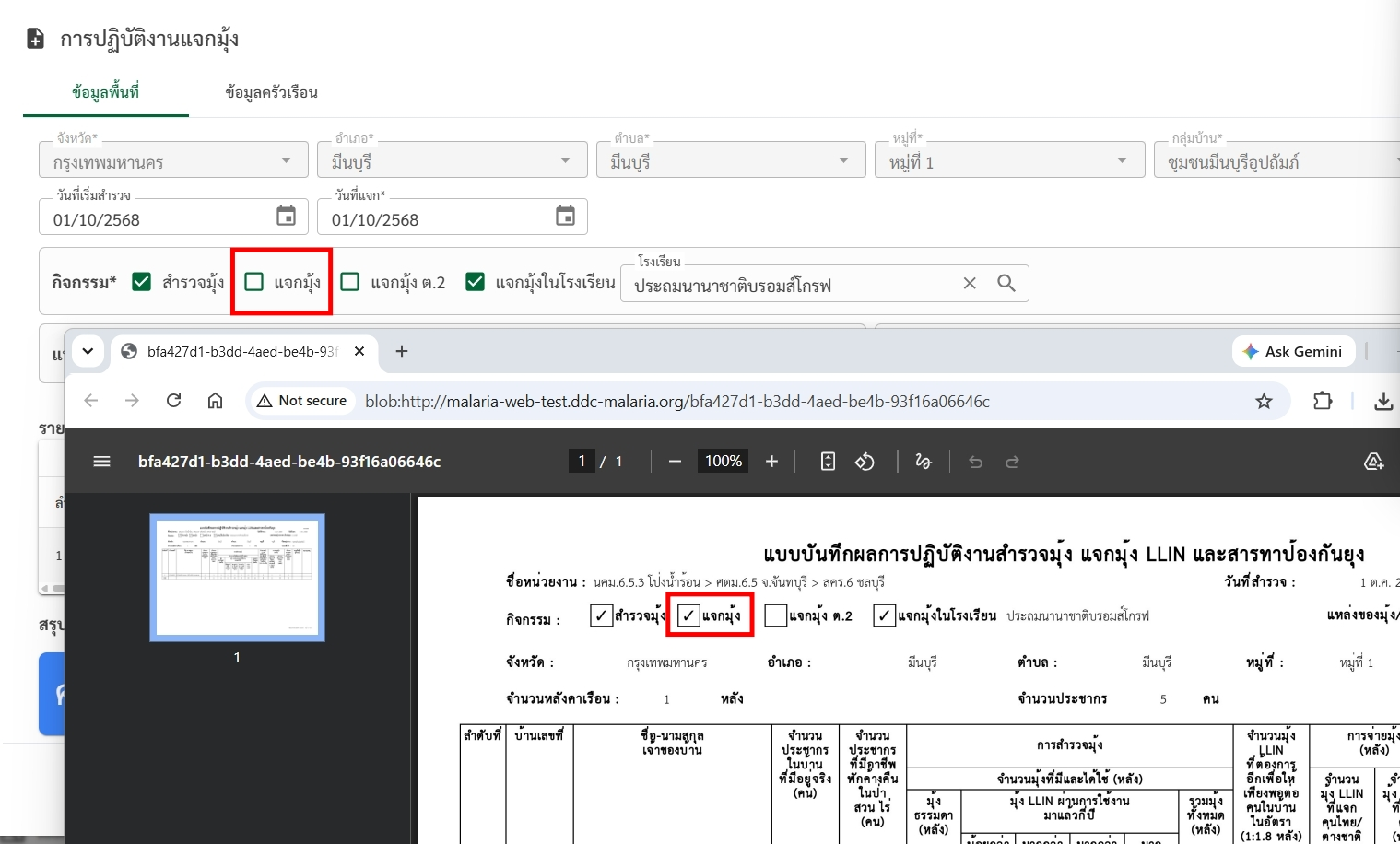Select the page 1 PDF thumbnail

pos(237,577)
